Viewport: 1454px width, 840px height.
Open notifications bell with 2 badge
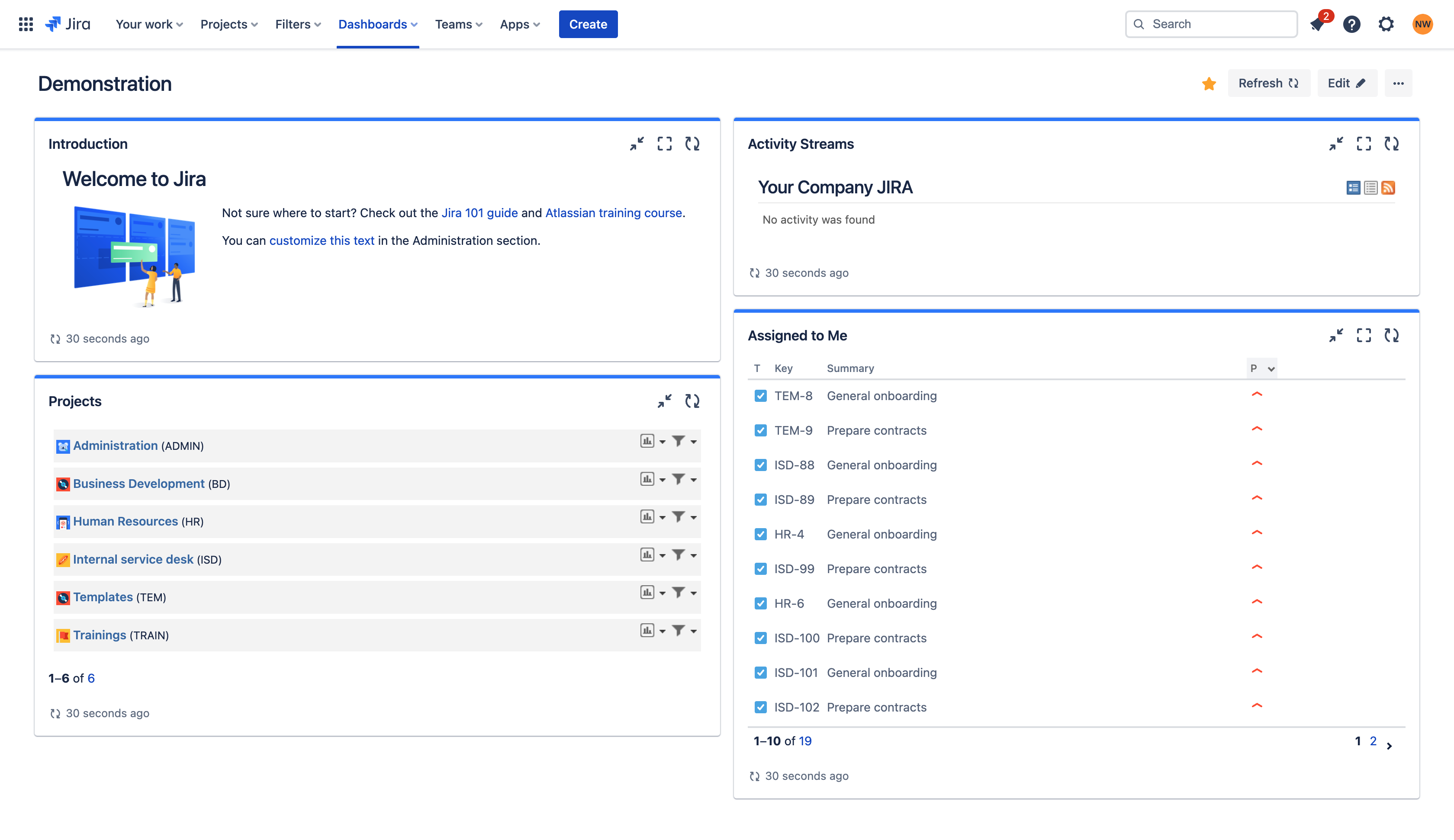1317,24
